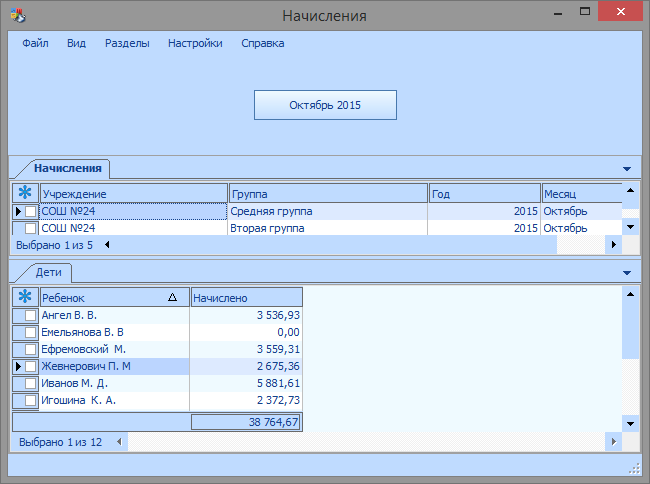Viewport: 650px width, 484px height.
Task: Collapse the Дети panel with its dropdown arrow
Action: 627,273
